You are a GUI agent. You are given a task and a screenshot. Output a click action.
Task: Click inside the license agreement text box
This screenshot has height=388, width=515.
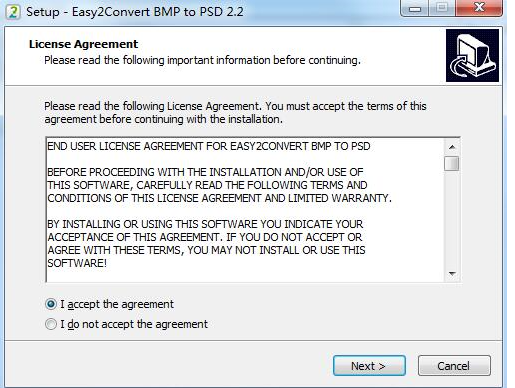[x=245, y=210]
